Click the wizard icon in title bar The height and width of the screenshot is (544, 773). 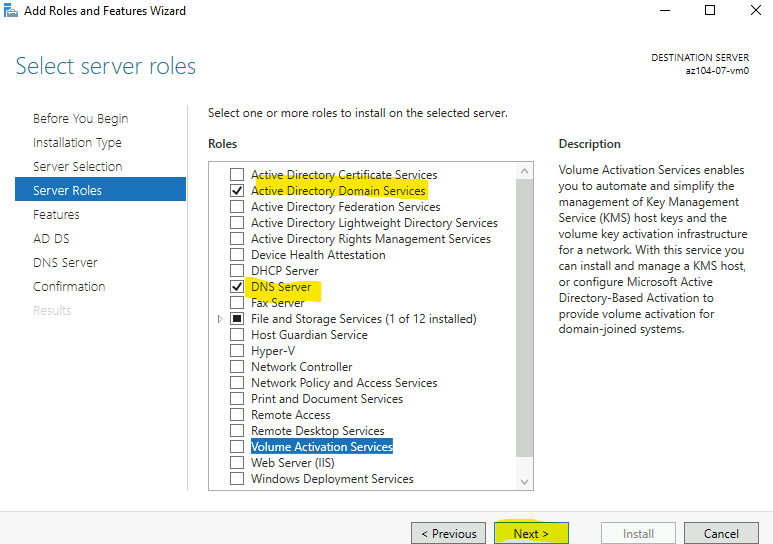[x=11, y=10]
